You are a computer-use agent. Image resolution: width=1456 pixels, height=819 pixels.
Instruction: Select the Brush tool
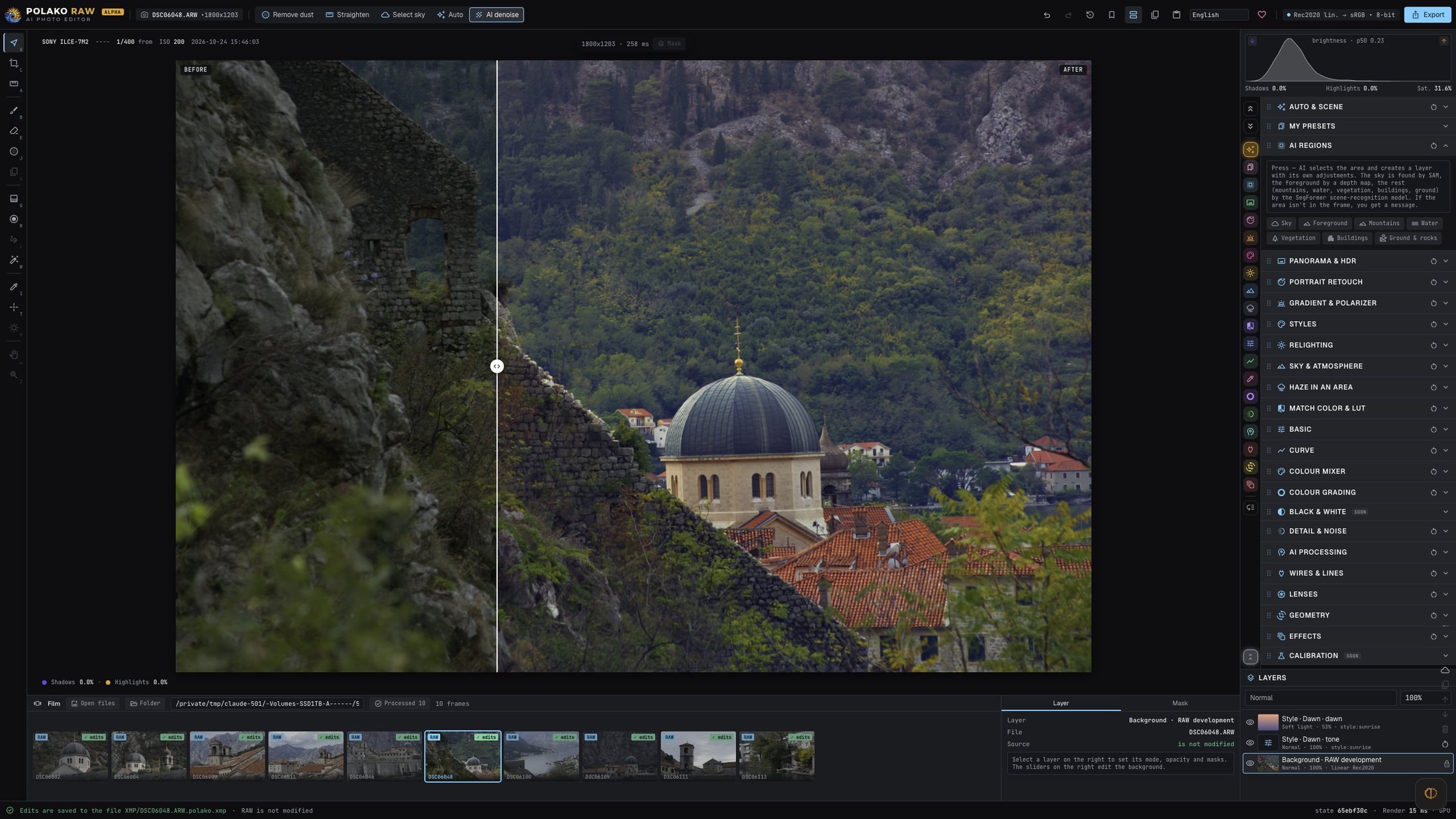13,111
